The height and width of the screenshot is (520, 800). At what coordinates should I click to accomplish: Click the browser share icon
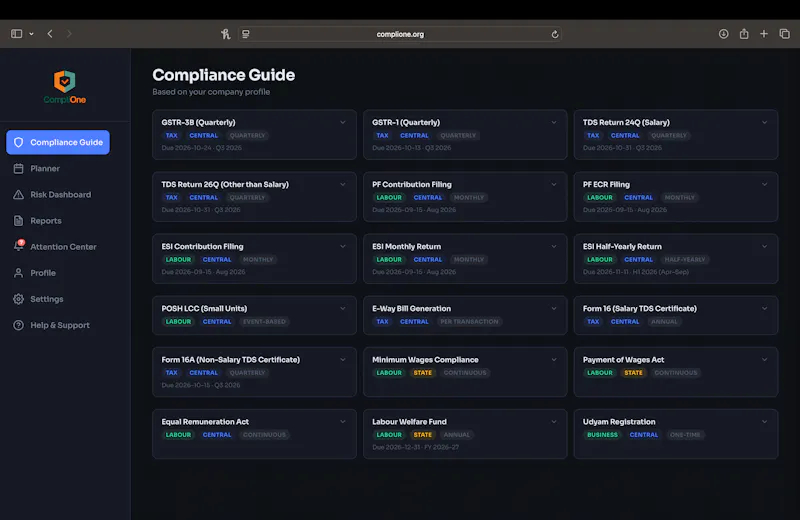coord(744,34)
